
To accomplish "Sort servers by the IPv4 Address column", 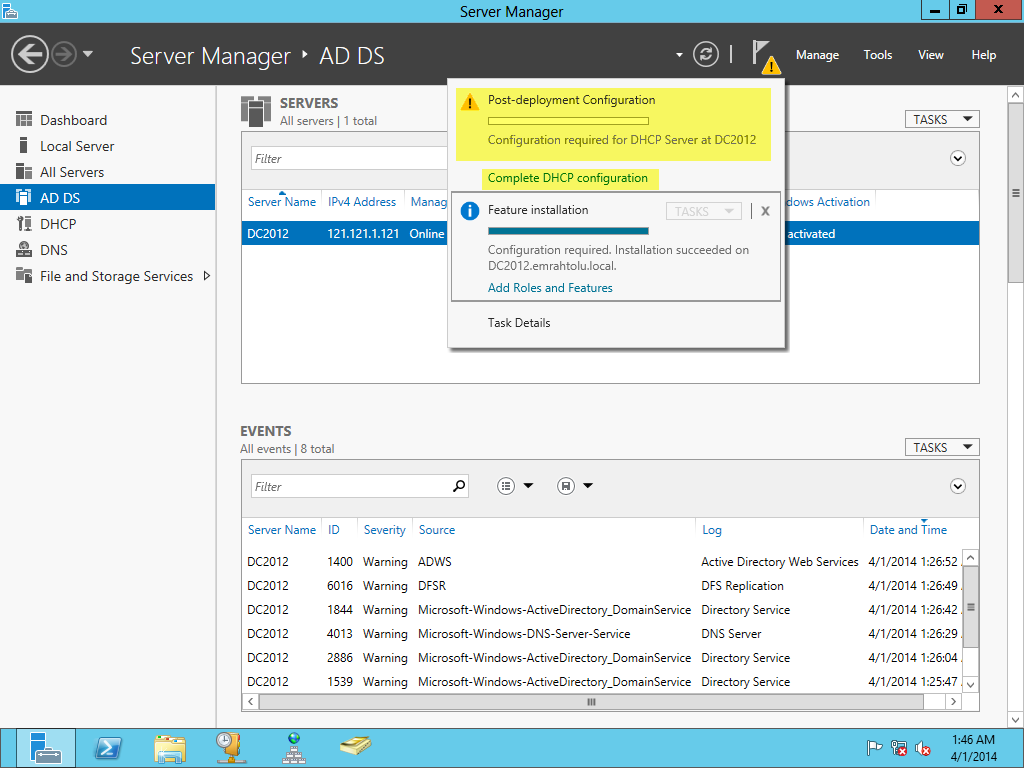I will (x=362, y=202).
